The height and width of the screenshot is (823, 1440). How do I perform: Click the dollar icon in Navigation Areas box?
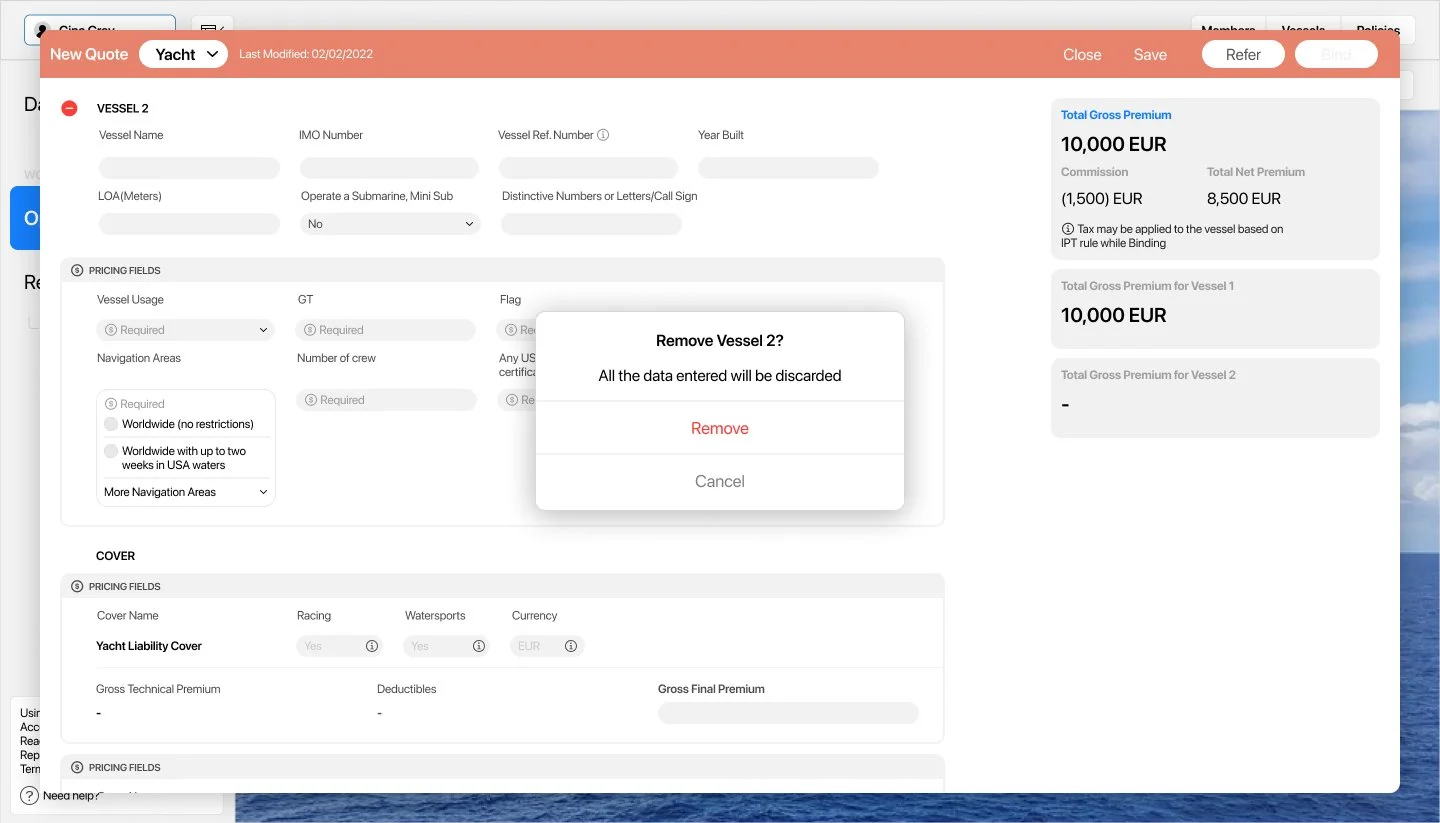click(111, 404)
